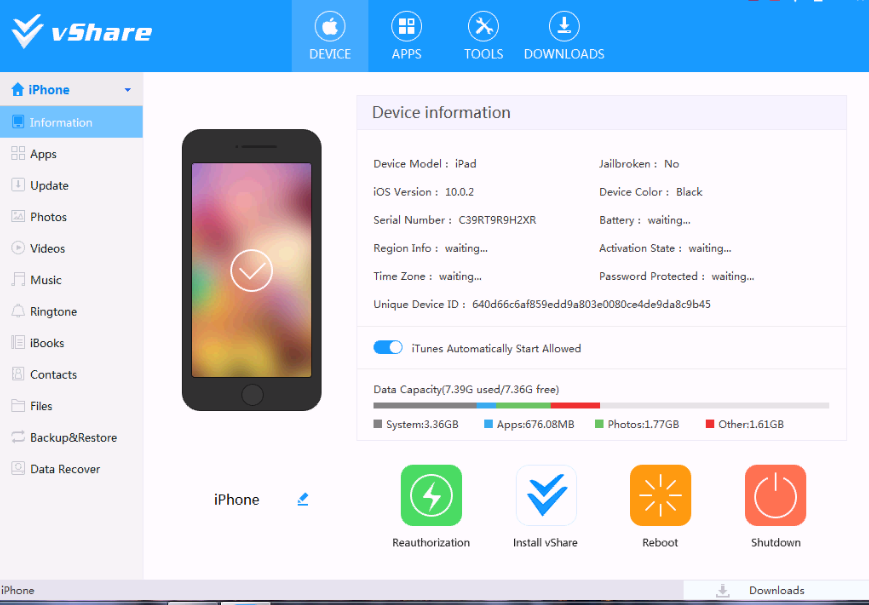The width and height of the screenshot is (869, 605).
Task: Click the orange Reboot icon
Action: (x=660, y=495)
